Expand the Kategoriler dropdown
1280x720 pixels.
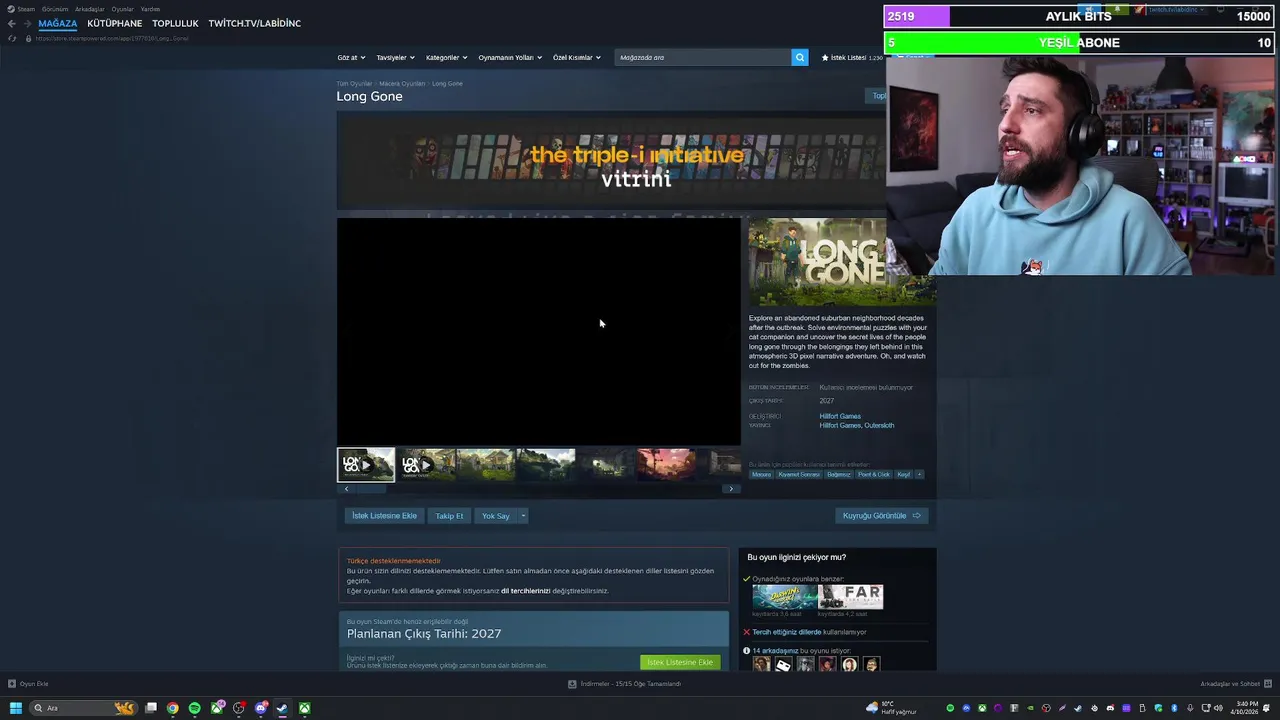coord(446,57)
